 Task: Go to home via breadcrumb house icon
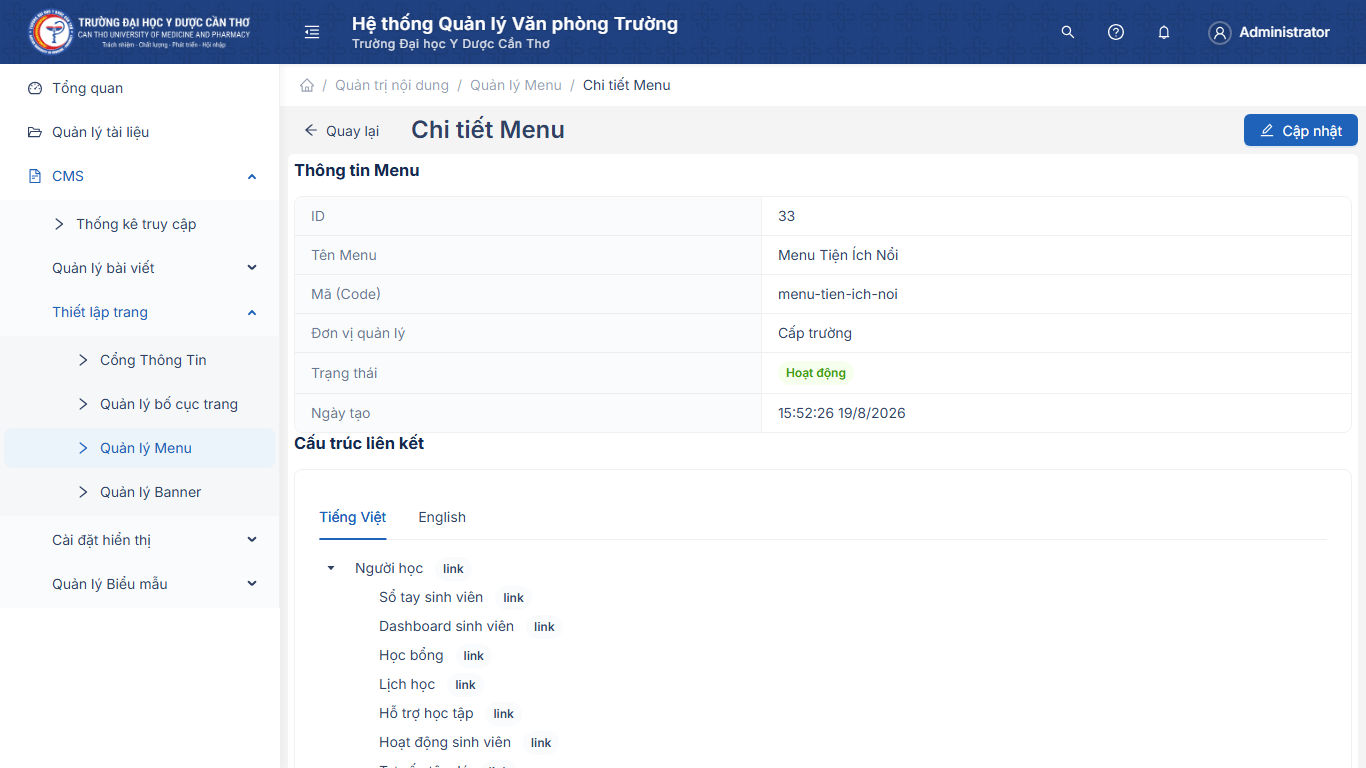[307, 85]
